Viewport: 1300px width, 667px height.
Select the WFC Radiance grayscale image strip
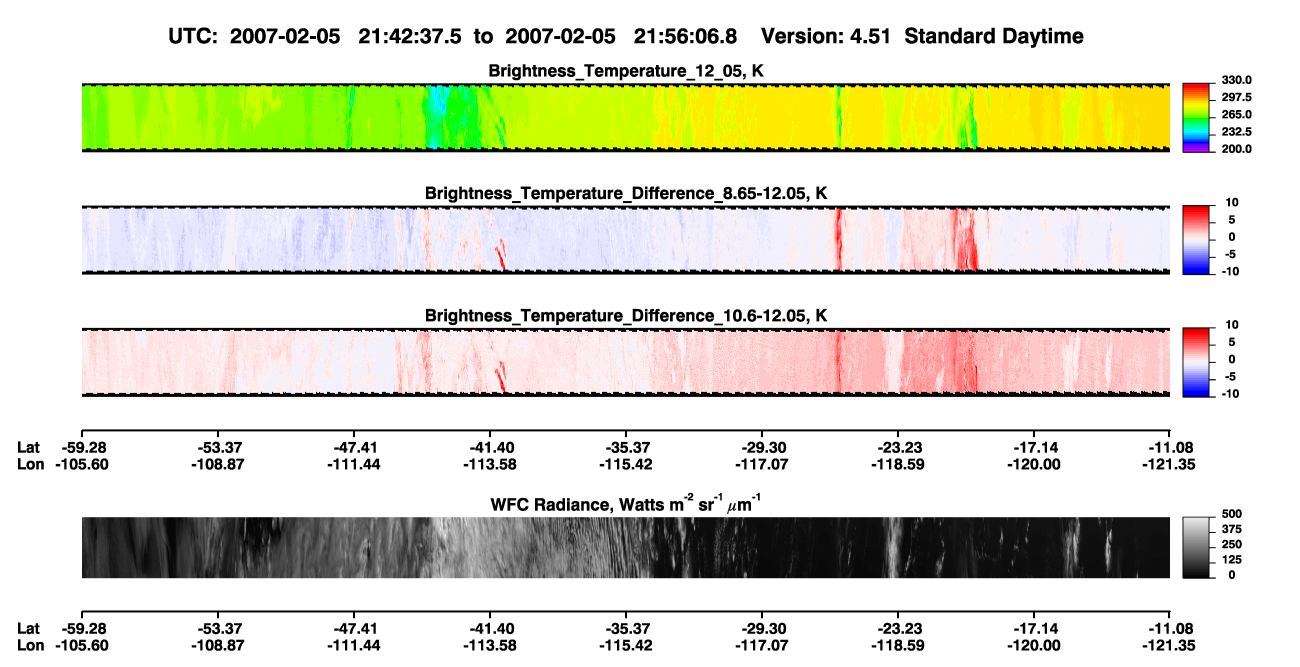coord(625,548)
